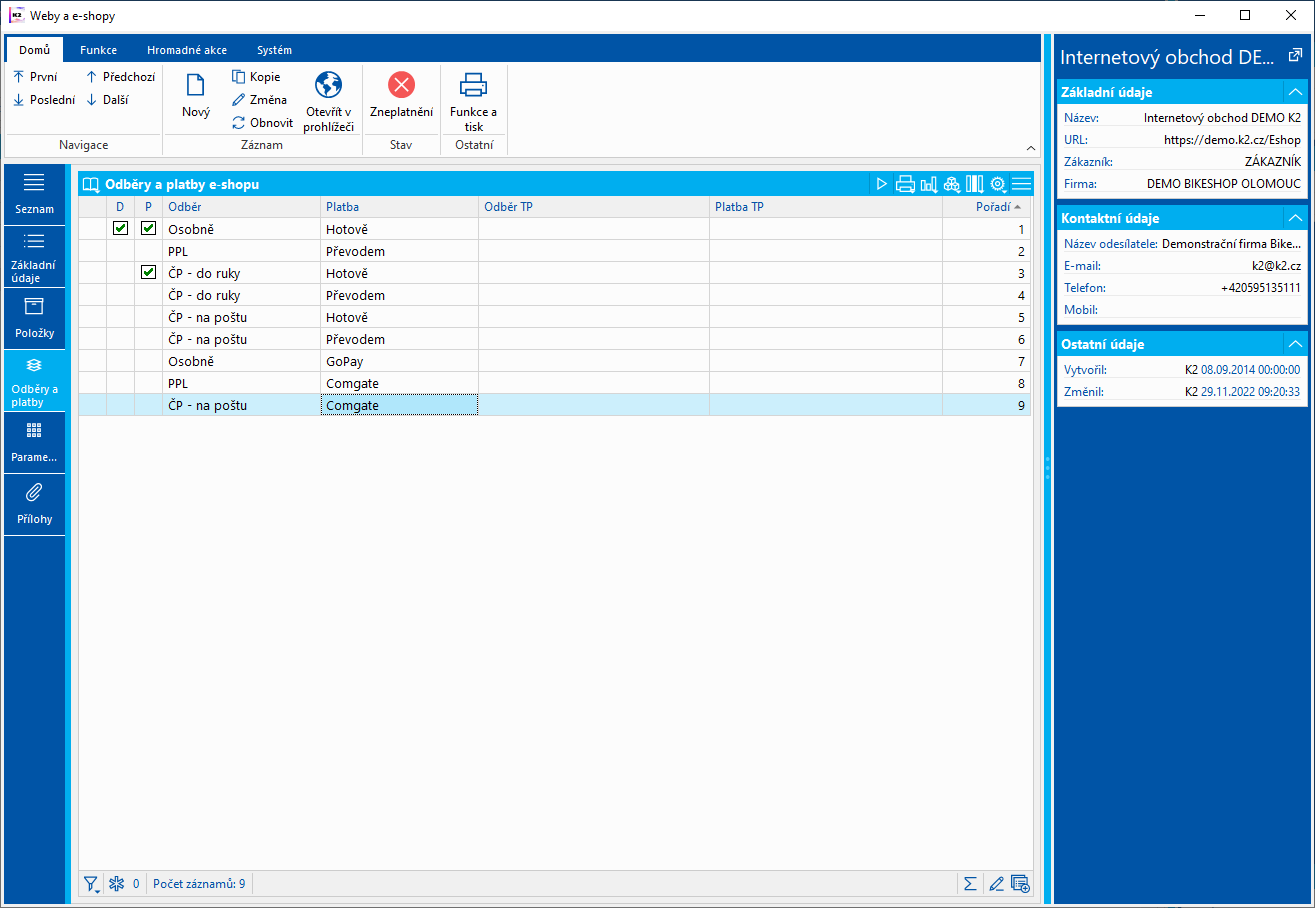1315x908 pixels.
Task: Collapse the Základní údaje section
Action: click(1295, 92)
